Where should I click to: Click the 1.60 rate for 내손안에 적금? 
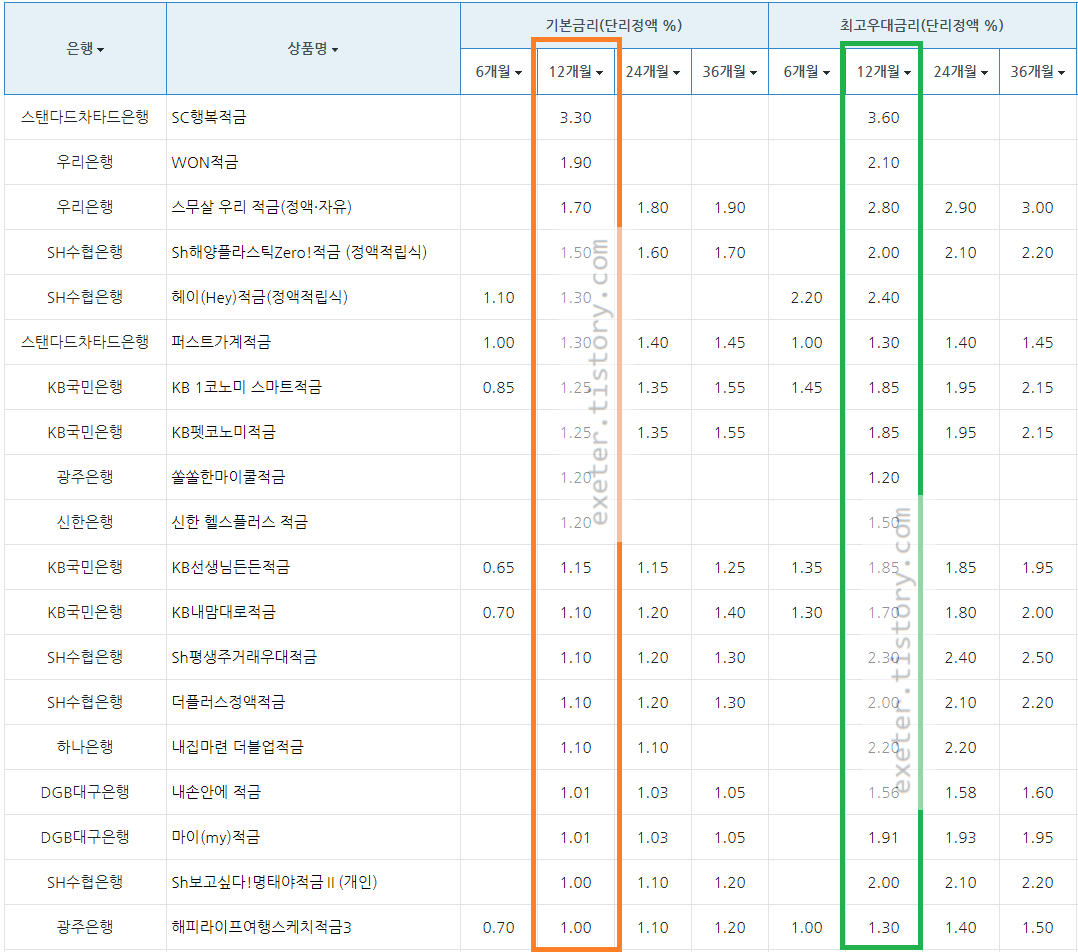pos(1037,793)
